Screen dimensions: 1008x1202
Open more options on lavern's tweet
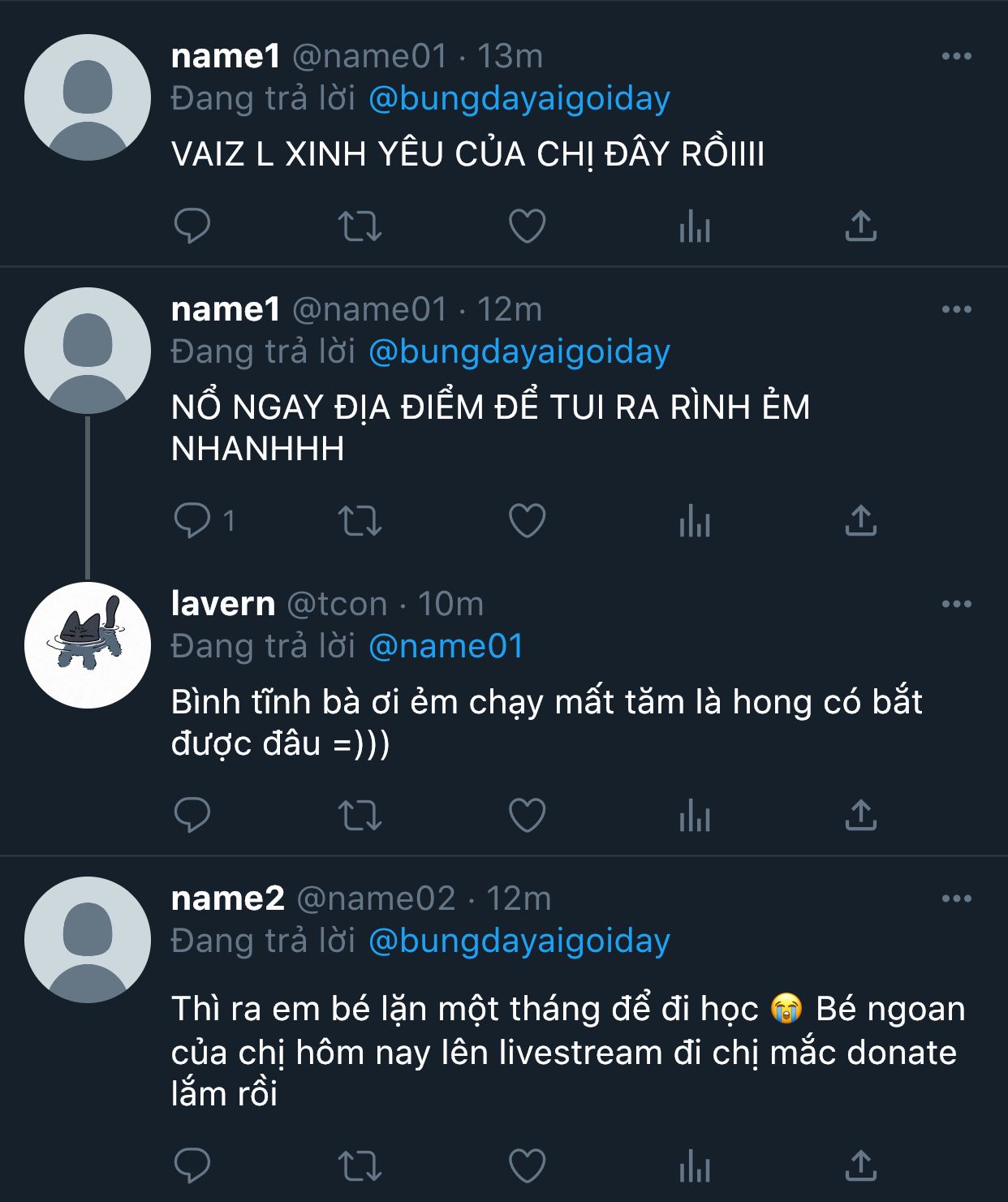pos(956,604)
